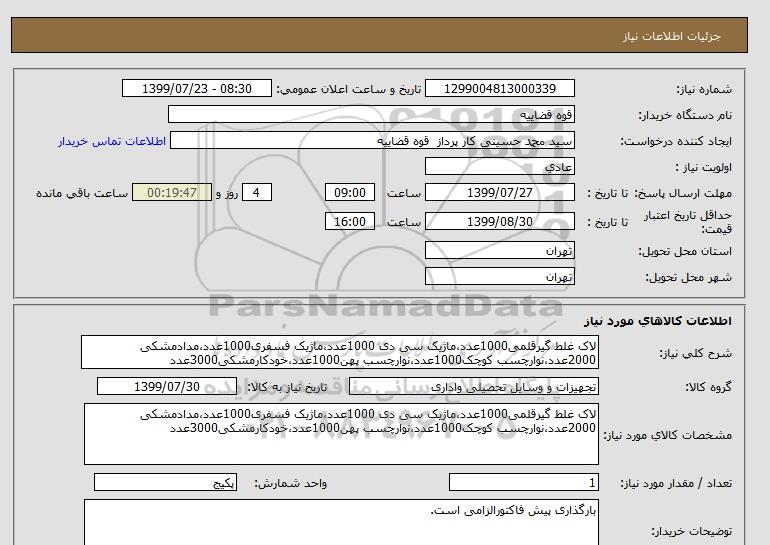The height and width of the screenshot is (545, 770).
Task: Select the delivery city field تهران
Action: [x=499, y=276]
